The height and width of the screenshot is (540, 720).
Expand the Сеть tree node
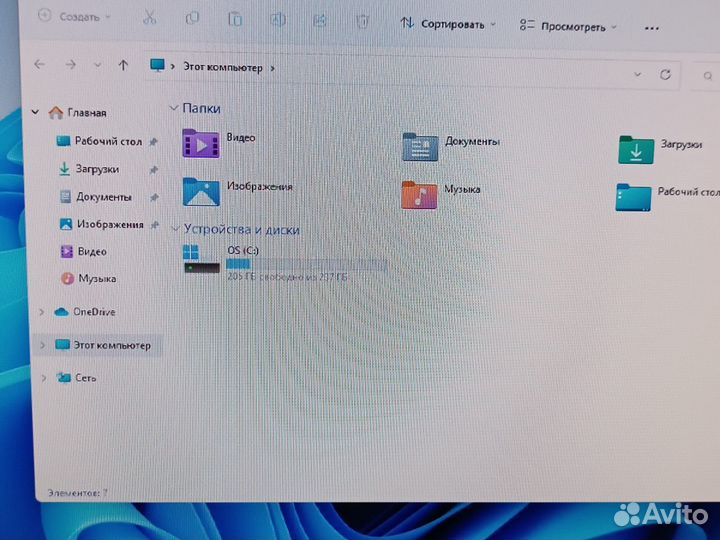click(44, 378)
